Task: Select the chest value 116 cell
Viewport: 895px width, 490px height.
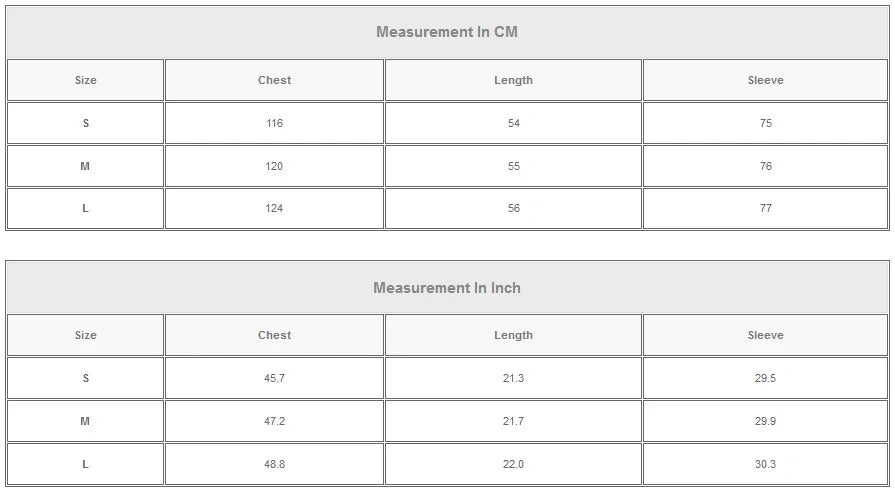Action: point(274,124)
